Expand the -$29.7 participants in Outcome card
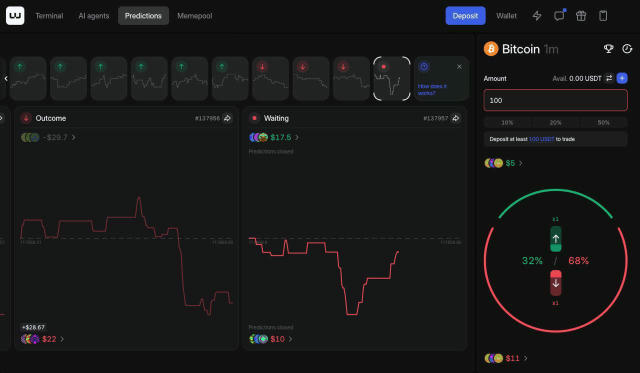The width and height of the screenshot is (640, 373). pos(48,138)
